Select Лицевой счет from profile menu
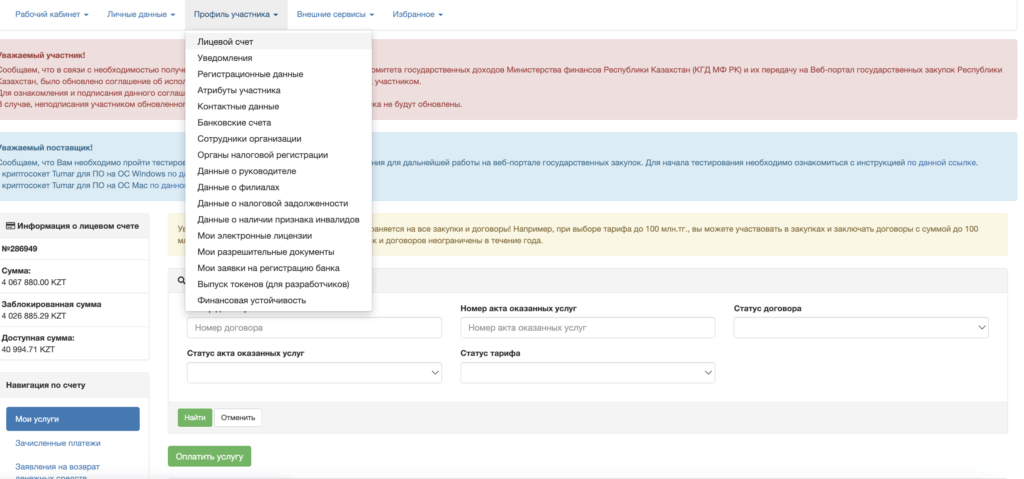Image resolution: width=1024 pixels, height=479 pixels. [x=225, y=42]
